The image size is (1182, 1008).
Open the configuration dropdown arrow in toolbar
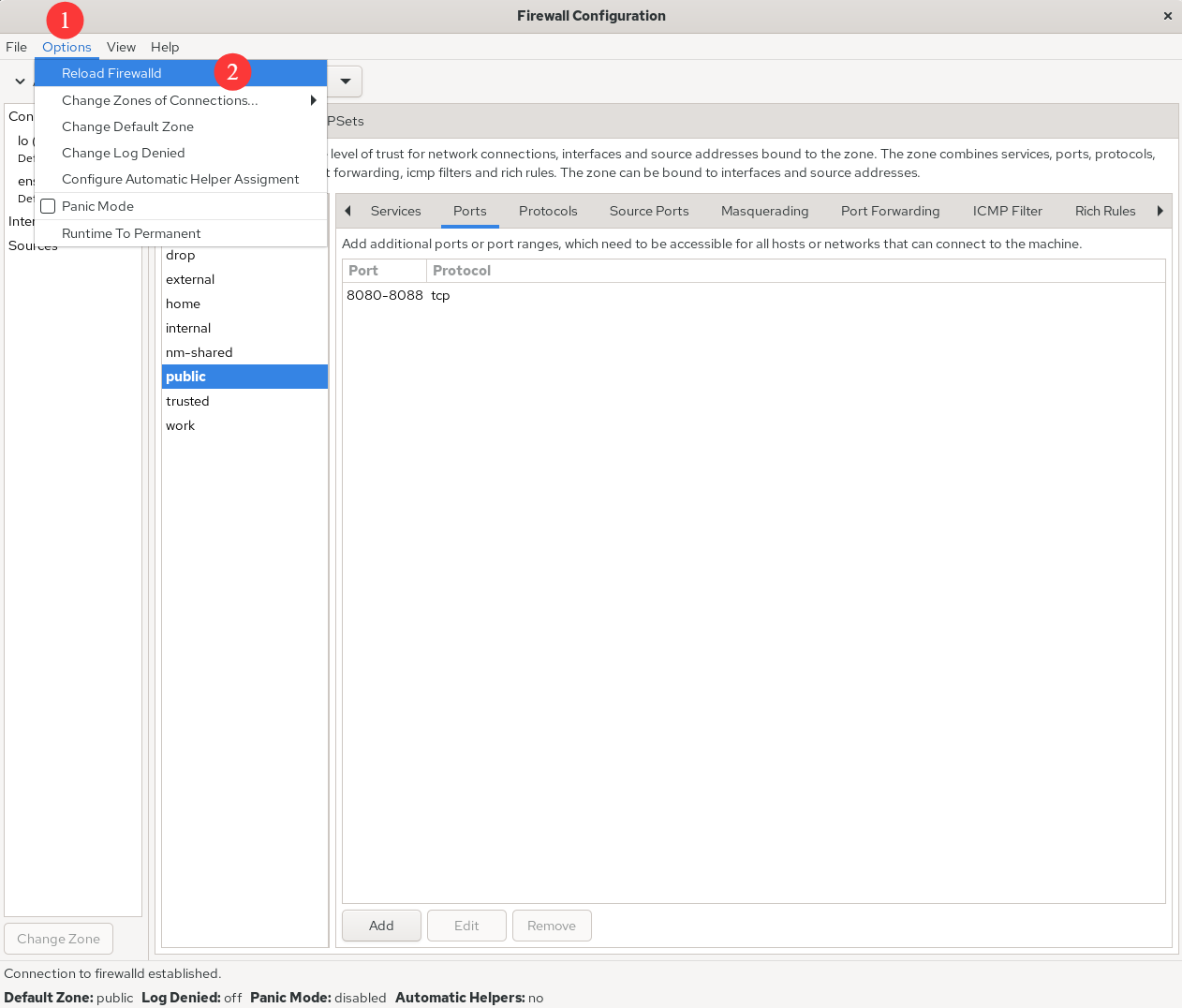pyautogui.click(x=346, y=82)
